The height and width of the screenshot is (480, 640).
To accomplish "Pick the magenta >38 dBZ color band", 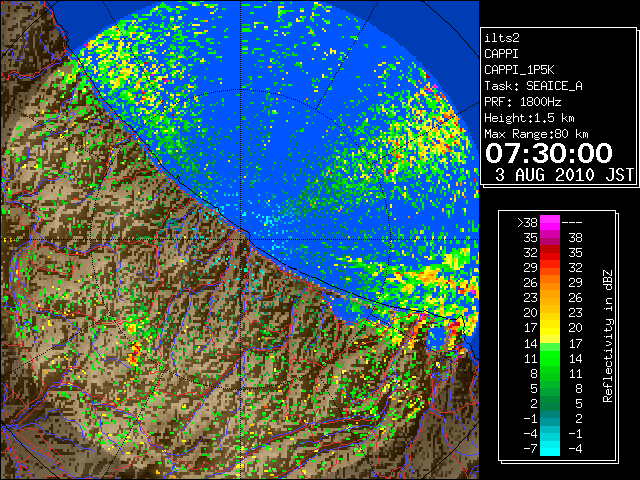I will (550, 223).
